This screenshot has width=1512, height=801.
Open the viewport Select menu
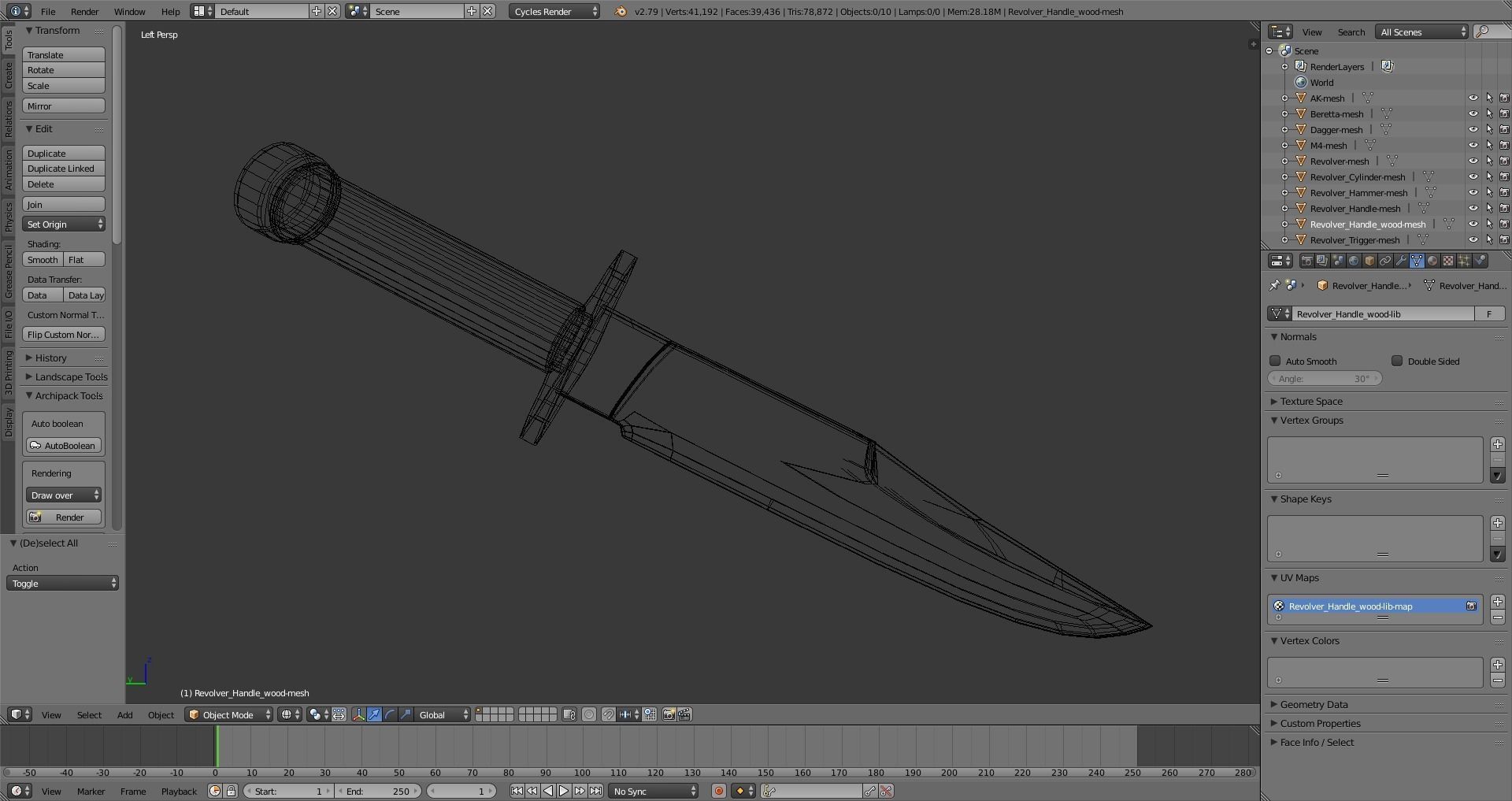coord(89,714)
